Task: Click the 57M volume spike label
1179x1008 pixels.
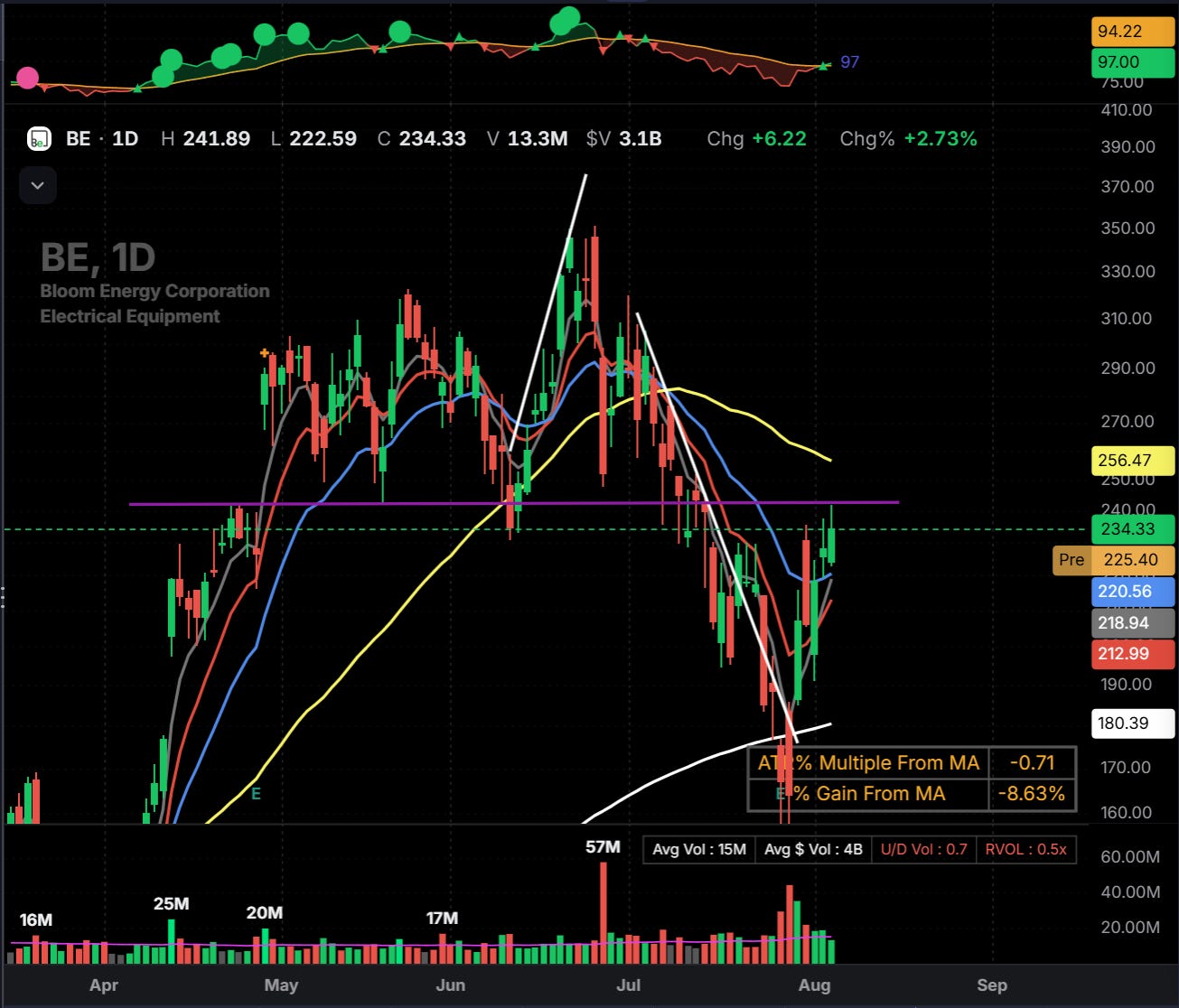Action: [603, 847]
